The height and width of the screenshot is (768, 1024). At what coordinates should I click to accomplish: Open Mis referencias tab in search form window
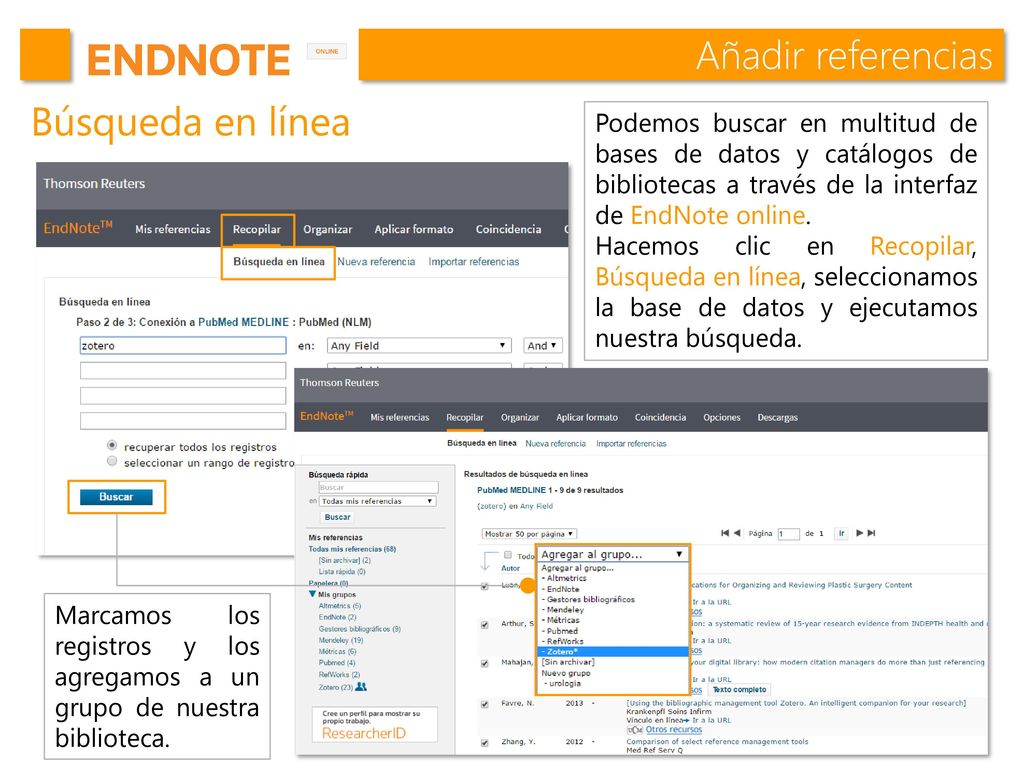(x=173, y=229)
